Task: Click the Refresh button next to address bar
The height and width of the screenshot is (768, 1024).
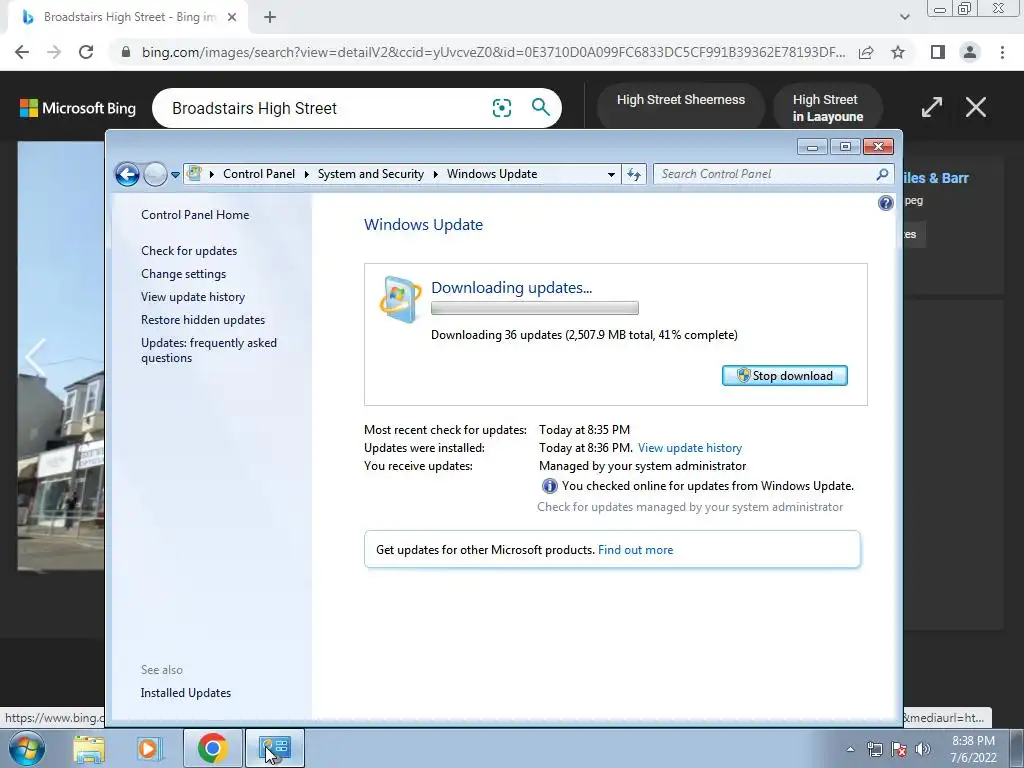Action: click(x=634, y=174)
